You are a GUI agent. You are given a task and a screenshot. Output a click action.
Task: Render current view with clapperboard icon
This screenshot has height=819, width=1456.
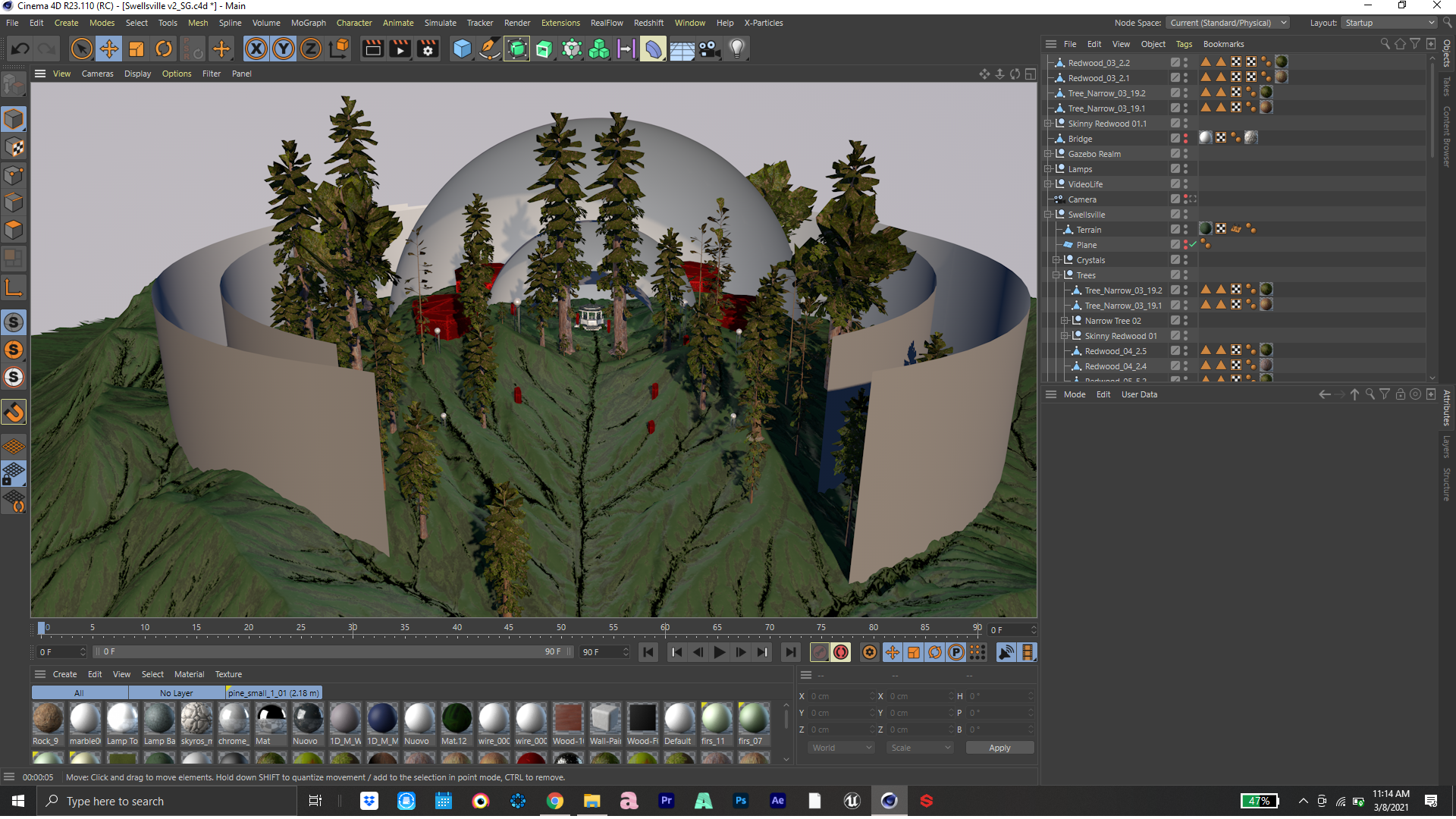coord(373,49)
